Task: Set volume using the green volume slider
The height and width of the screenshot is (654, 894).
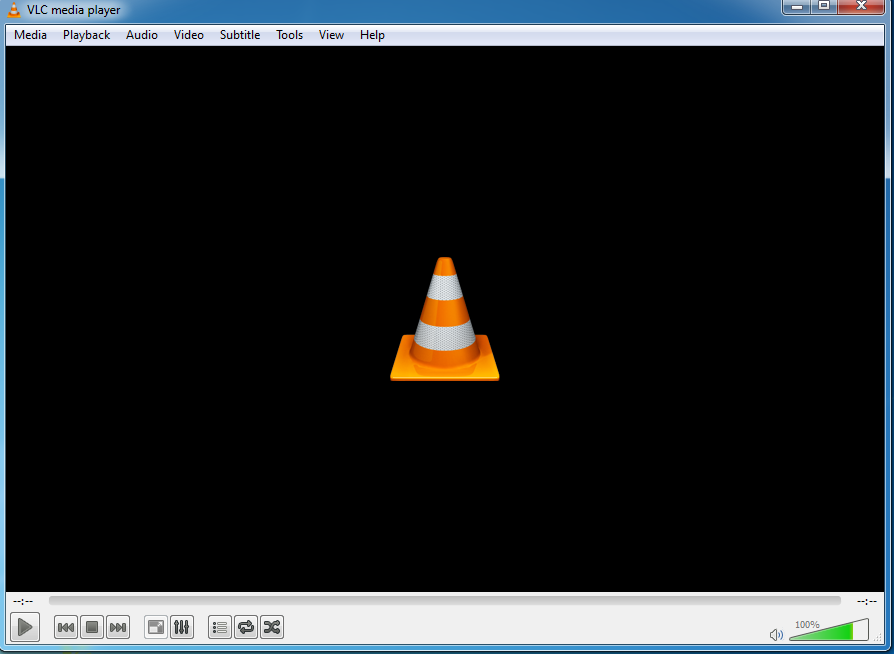Action: [x=828, y=632]
